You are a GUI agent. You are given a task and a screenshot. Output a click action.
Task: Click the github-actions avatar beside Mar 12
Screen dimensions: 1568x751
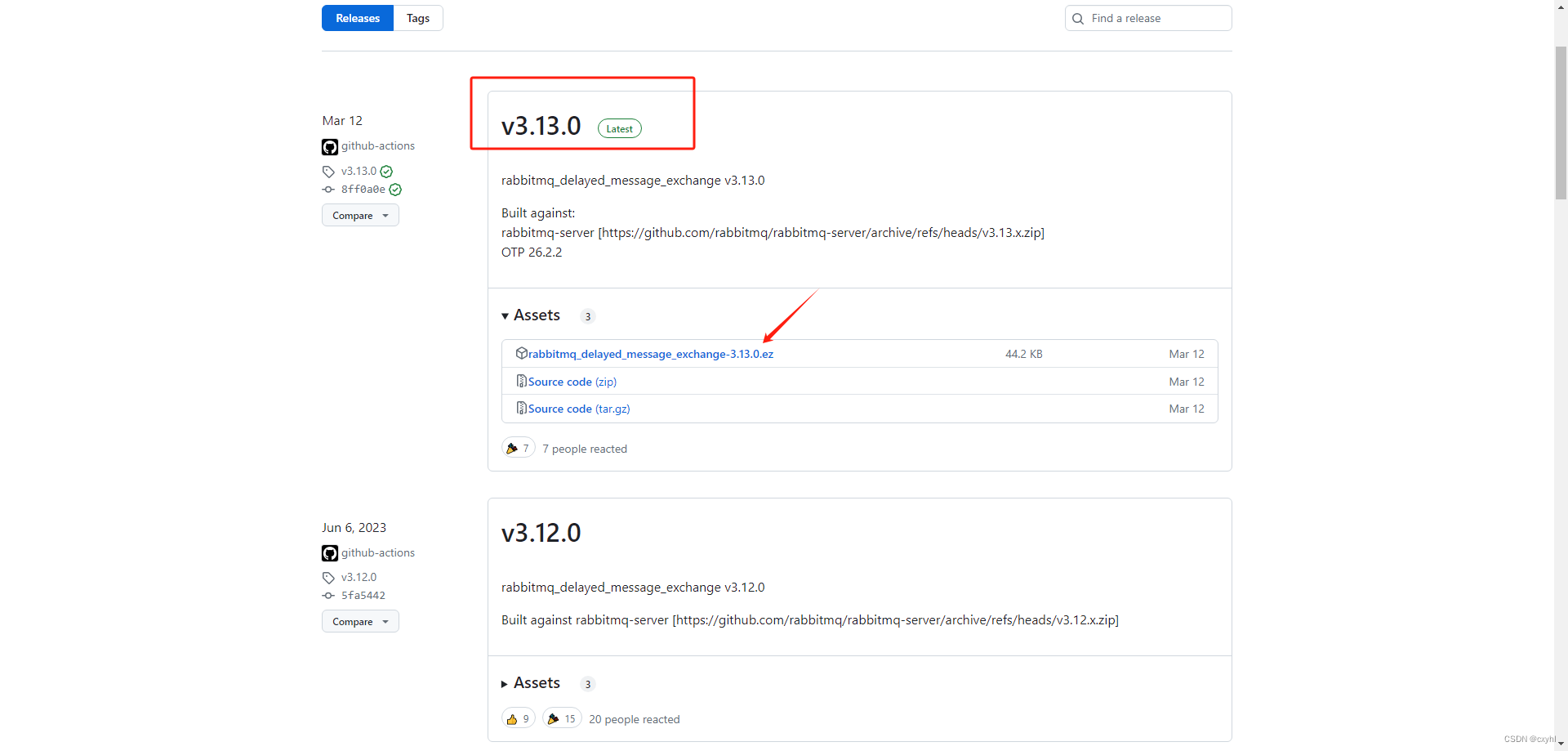pos(330,147)
